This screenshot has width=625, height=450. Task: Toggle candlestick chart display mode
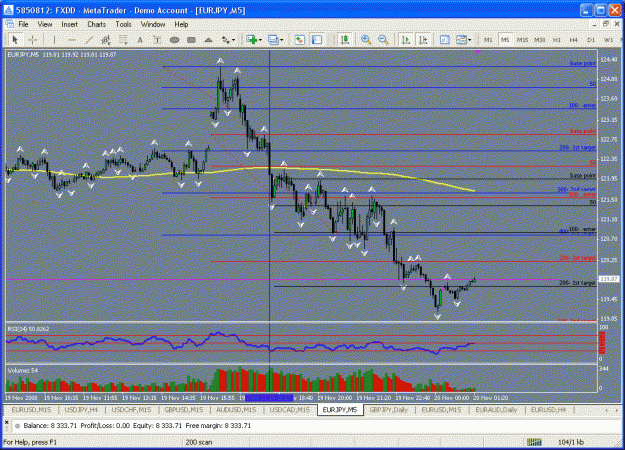click(344, 39)
